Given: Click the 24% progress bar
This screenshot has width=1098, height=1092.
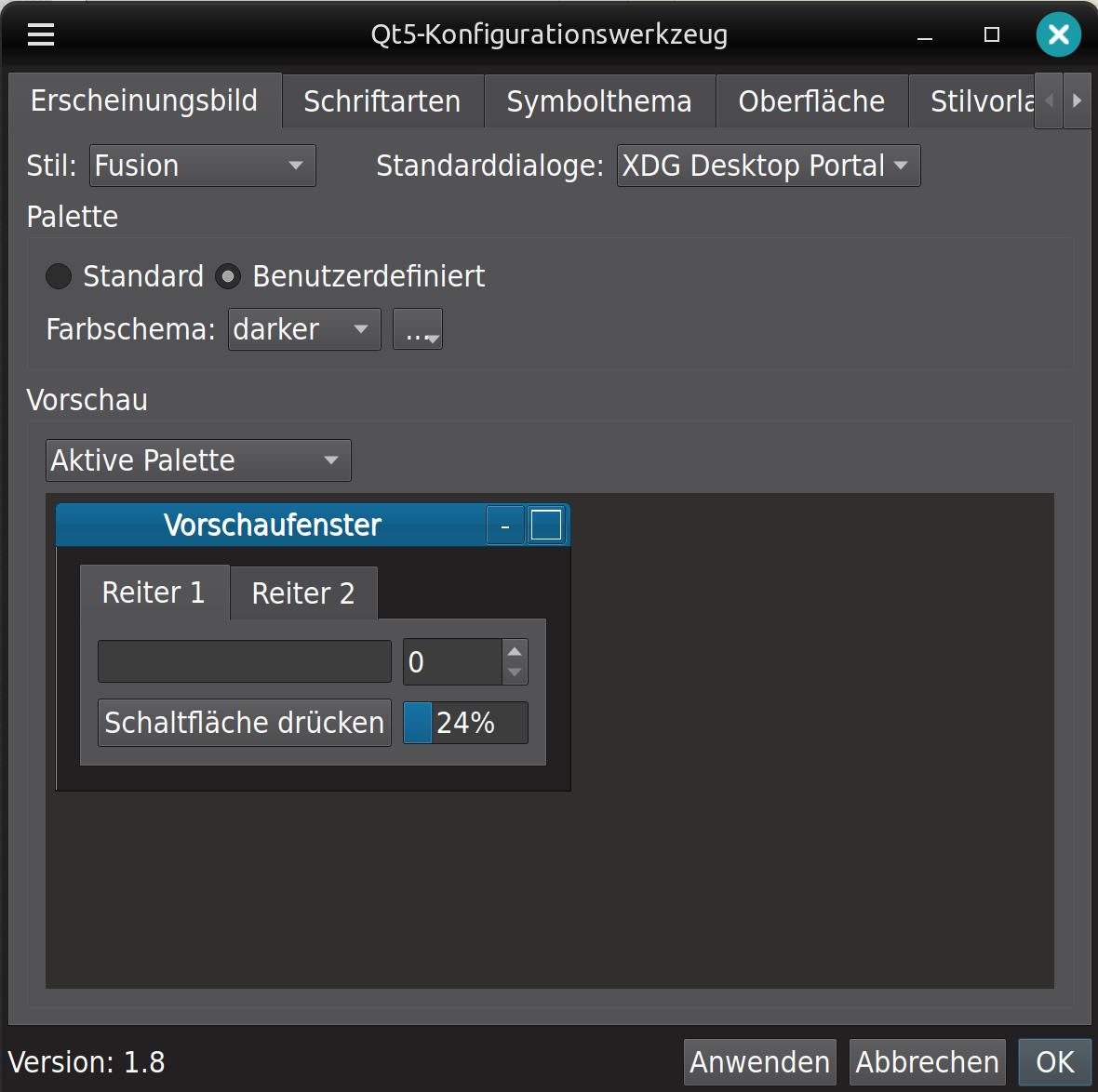Looking at the screenshot, I should pos(465,723).
